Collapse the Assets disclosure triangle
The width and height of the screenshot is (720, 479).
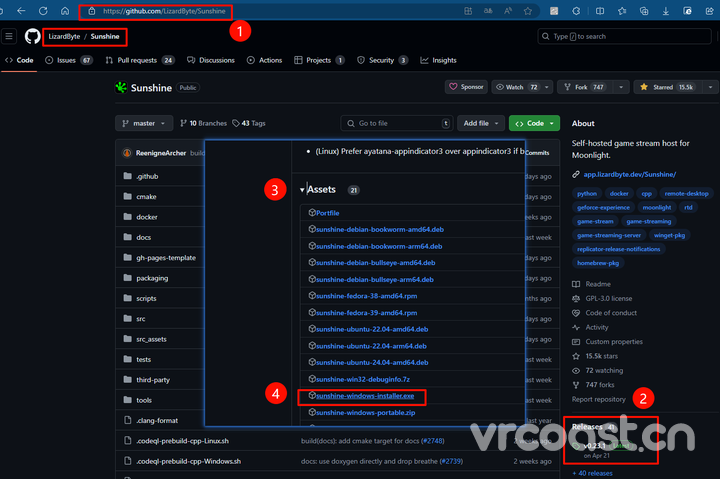tap(302, 190)
